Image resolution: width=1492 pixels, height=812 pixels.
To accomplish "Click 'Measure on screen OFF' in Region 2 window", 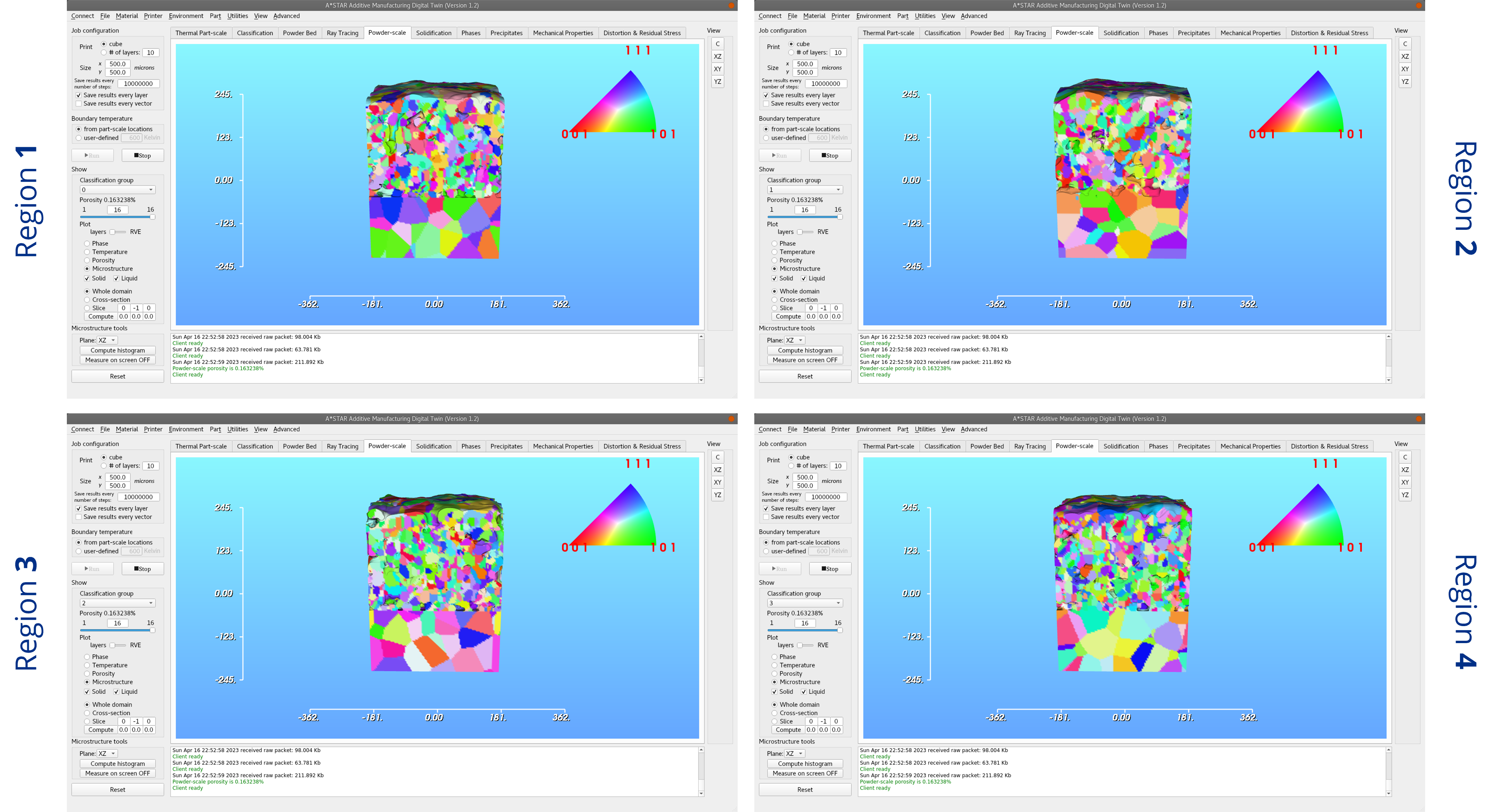I will (805, 360).
